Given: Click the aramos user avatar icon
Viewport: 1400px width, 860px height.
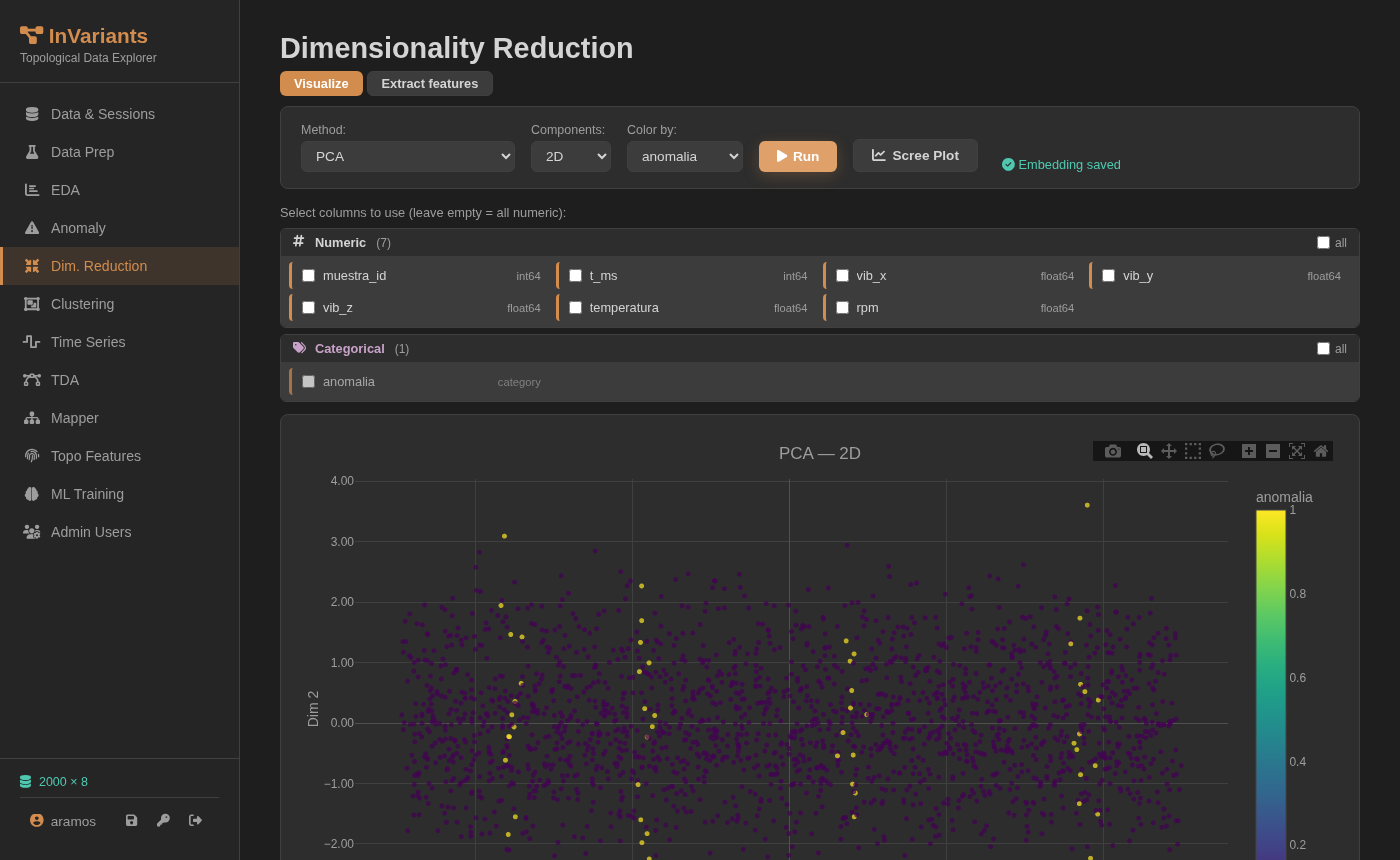Looking at the screenshot, I should click(x=36, y=820).
